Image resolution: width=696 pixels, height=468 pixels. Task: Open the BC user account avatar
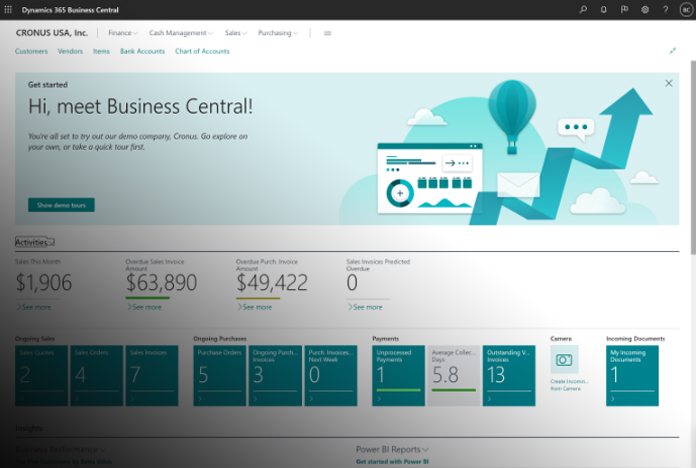point(686,9)
